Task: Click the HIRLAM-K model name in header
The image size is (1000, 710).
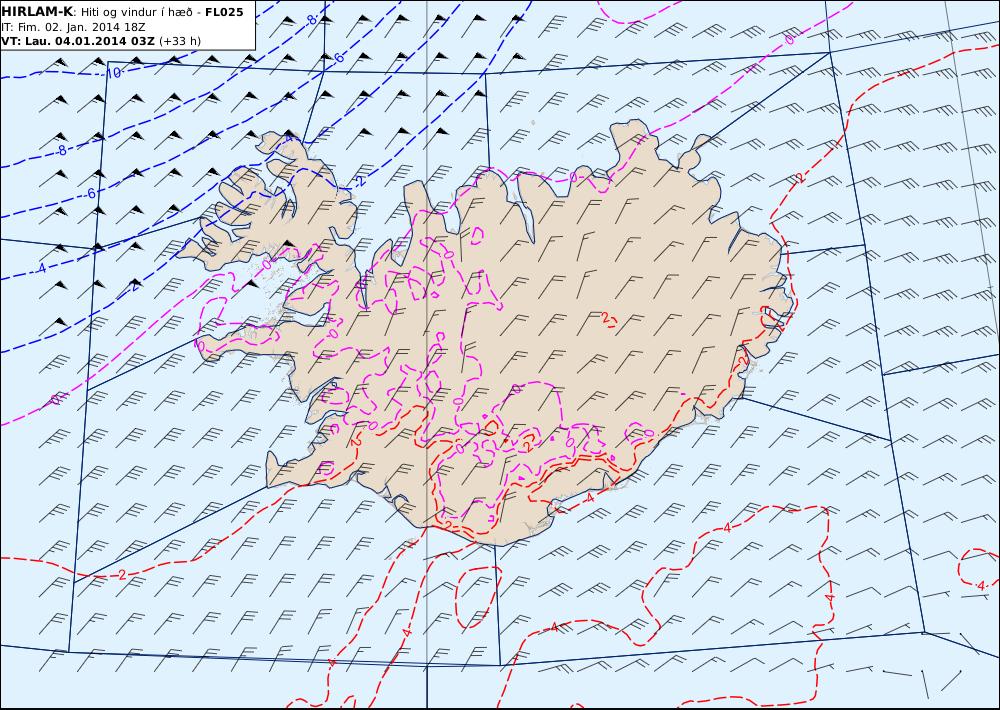Action: click(38, 11)
